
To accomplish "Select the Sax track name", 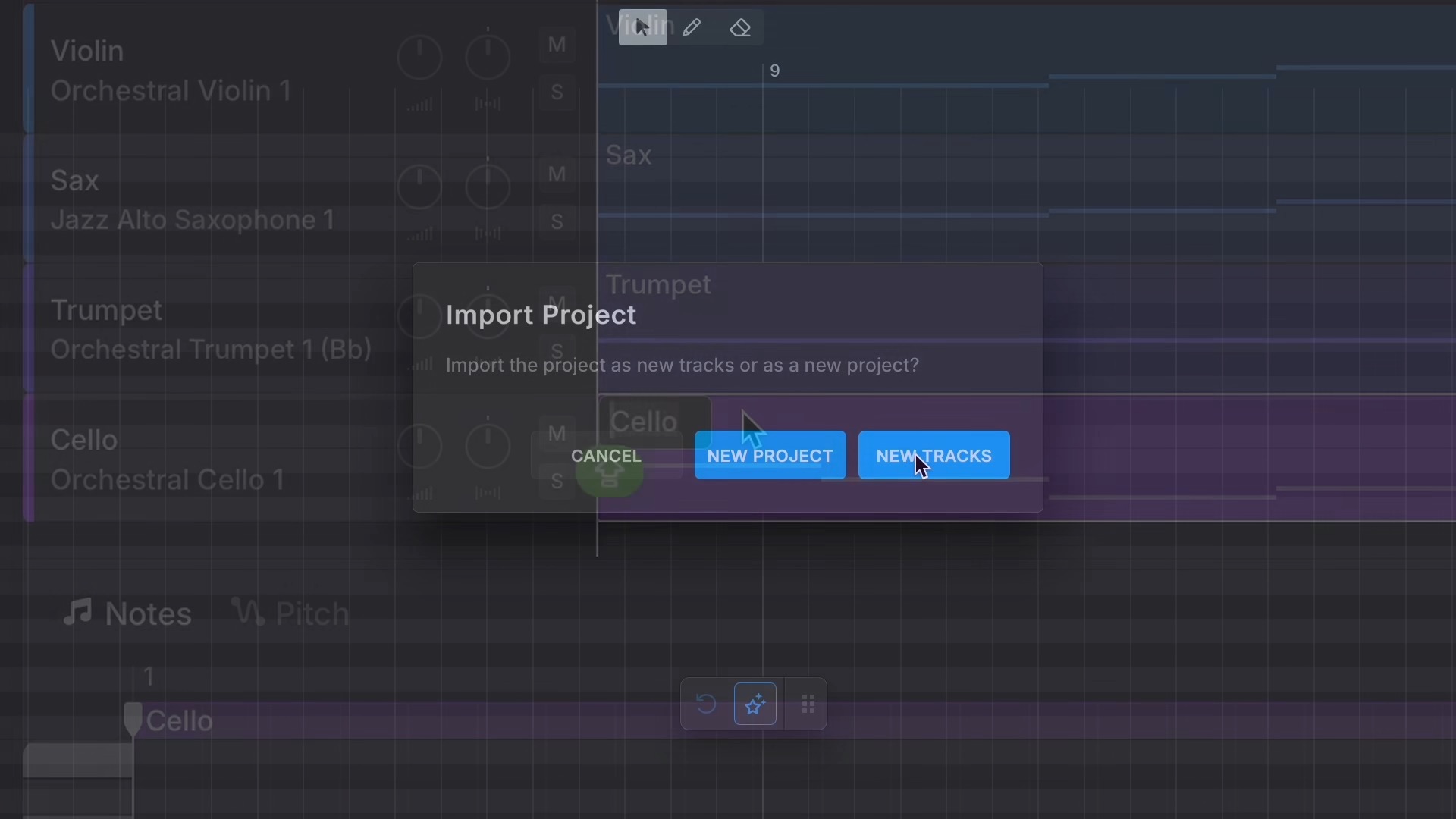I will [75, 180].
